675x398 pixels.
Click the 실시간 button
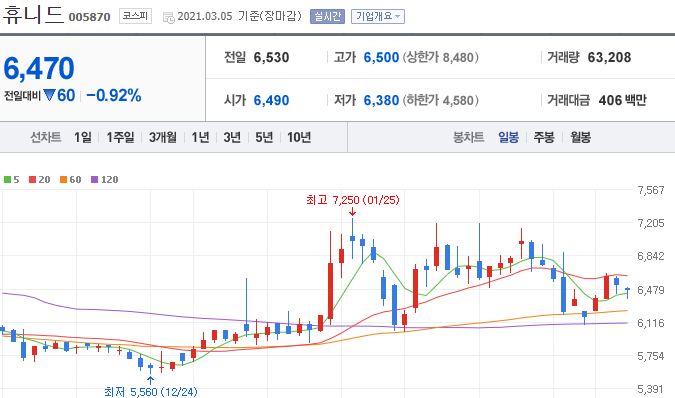point(327,16)
